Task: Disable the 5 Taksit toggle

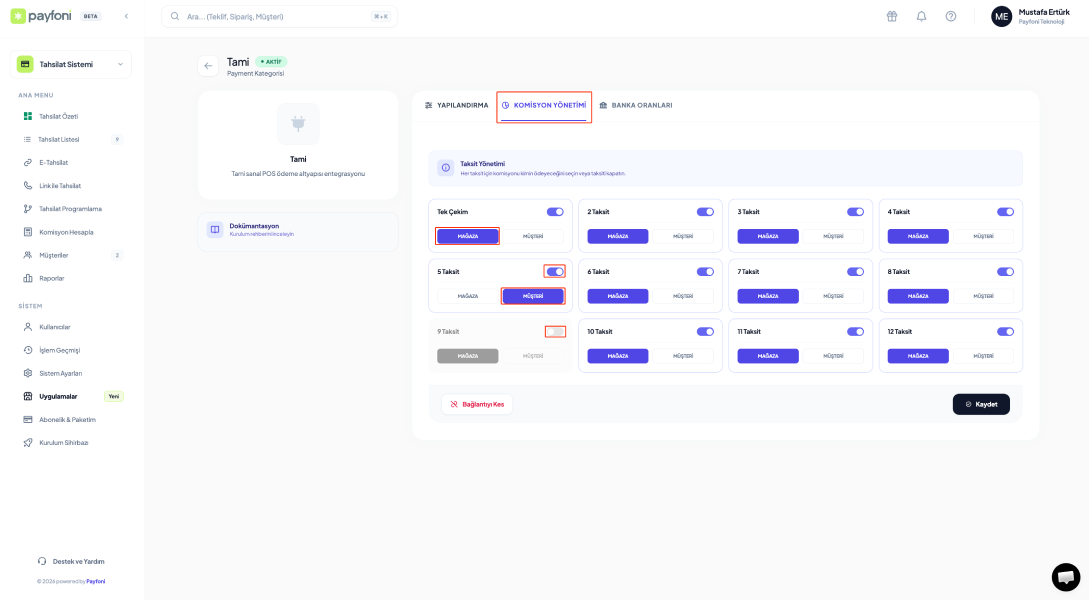Action: coord(555,272)
